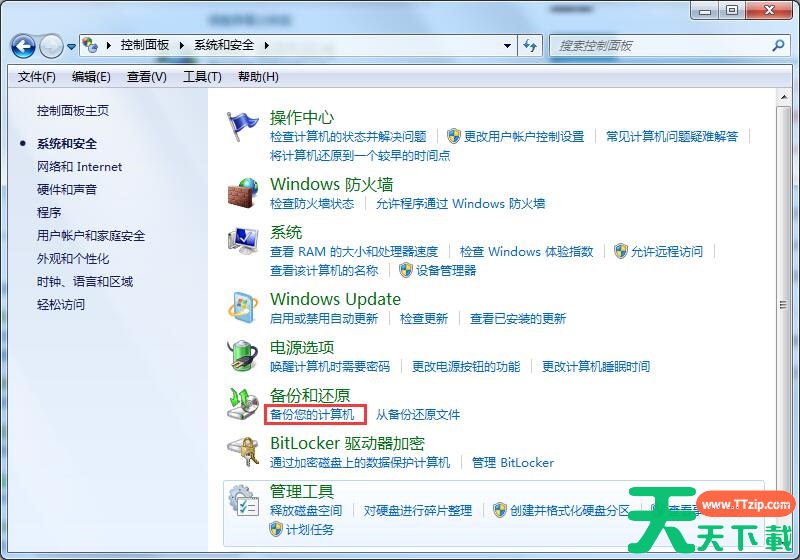Select 轻松访问 in sidebar

tap(61, 304)
